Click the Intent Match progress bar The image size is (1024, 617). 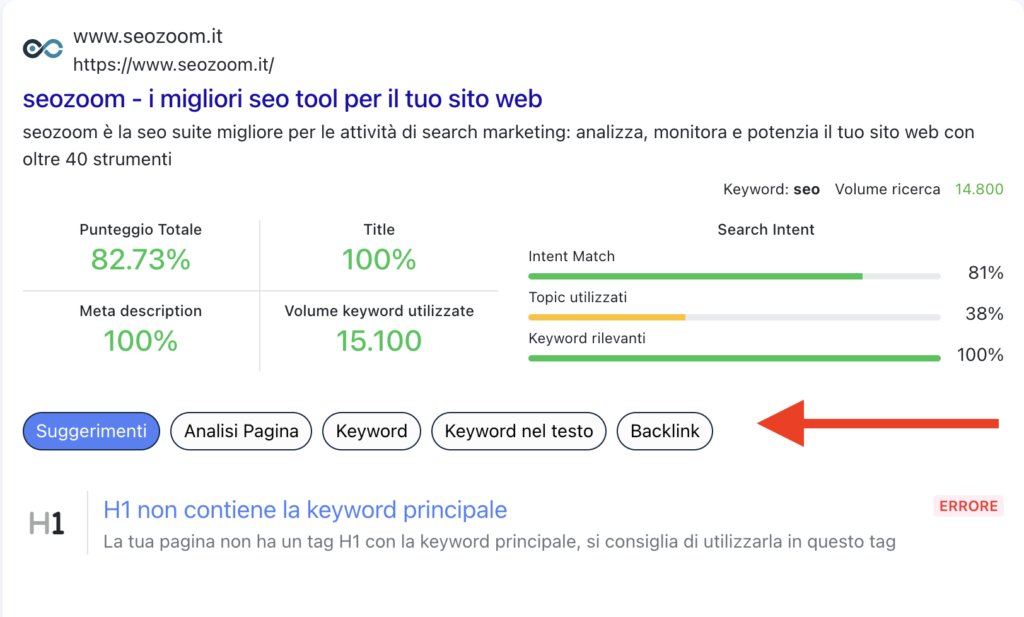[x=734, y=275]
